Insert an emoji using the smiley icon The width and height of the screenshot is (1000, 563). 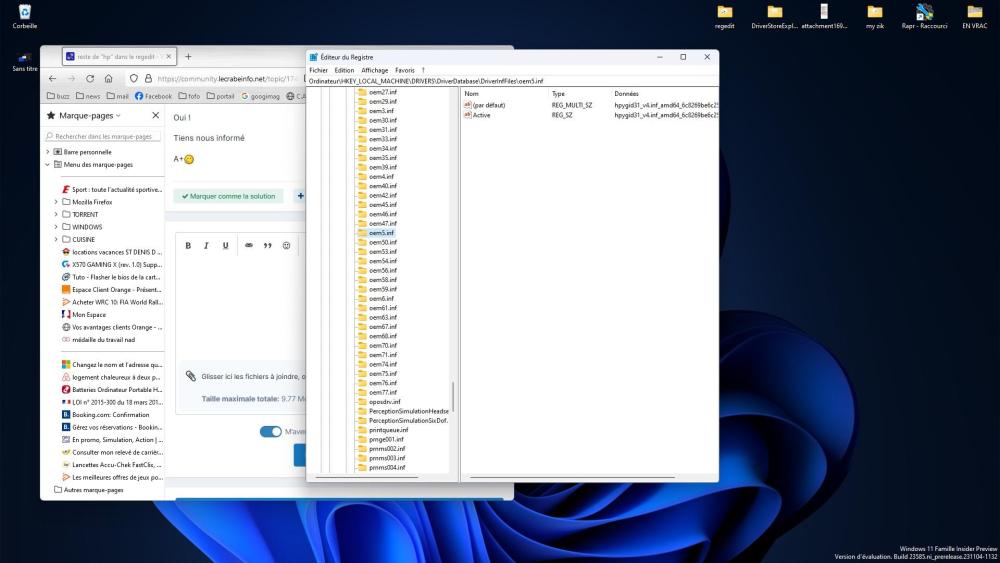click(x=286, y=245)
